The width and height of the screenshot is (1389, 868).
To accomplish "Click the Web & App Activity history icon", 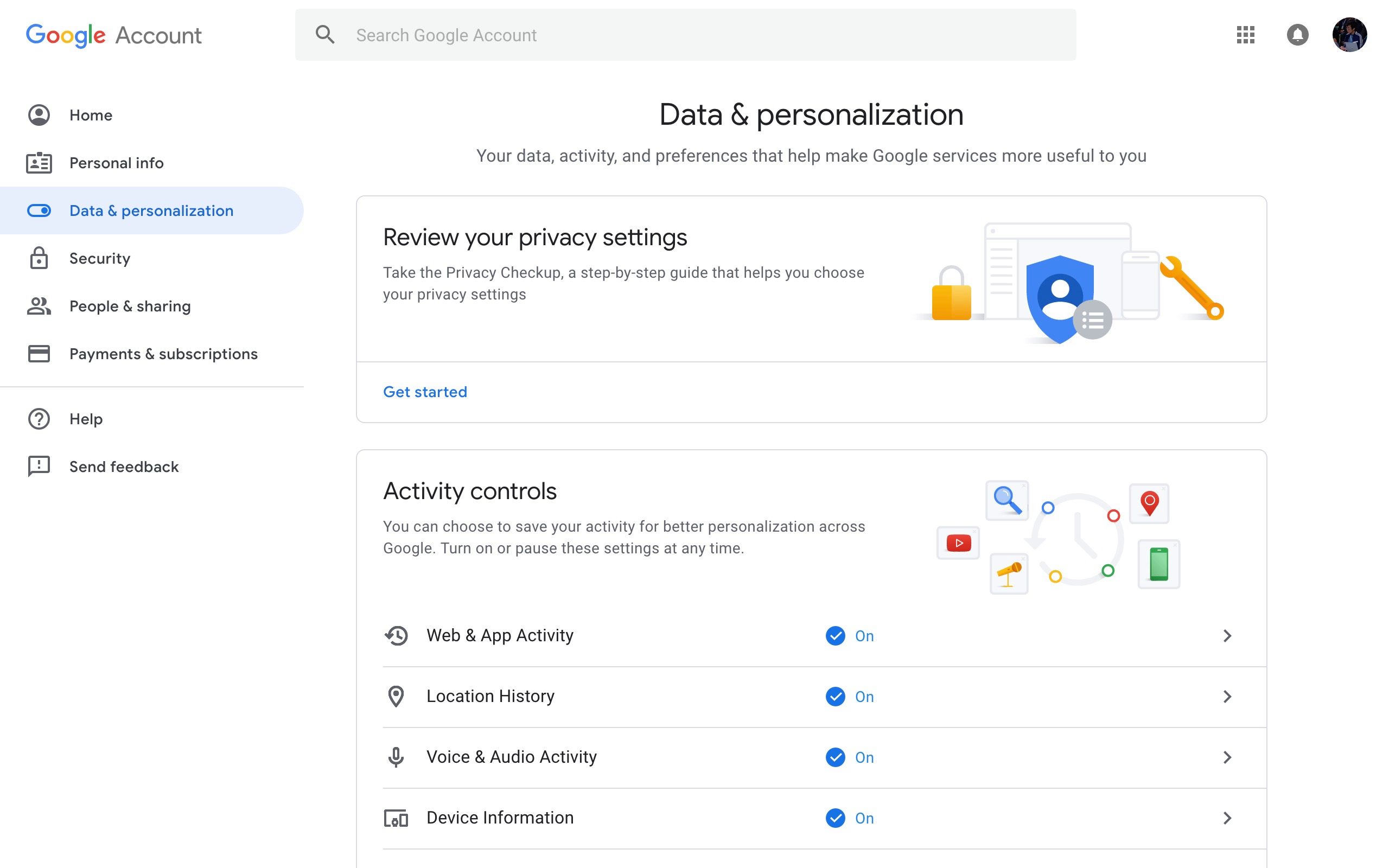I will tap(396, 635).
